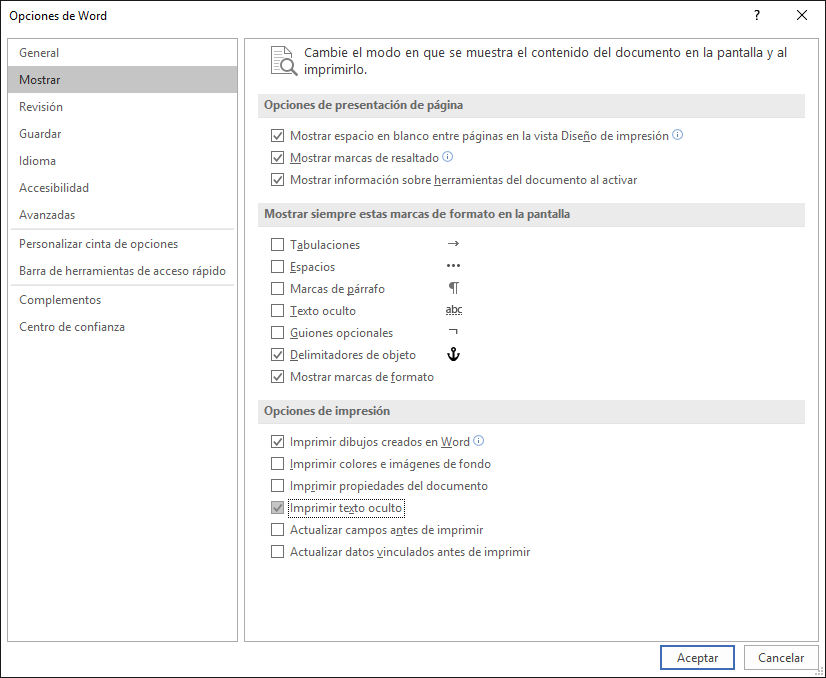Image resolution: width=826 pixels, height=678 pixels.
Task: Enable Imprimir colores e imágenes de fondo
Action: (x=278, y=464)
